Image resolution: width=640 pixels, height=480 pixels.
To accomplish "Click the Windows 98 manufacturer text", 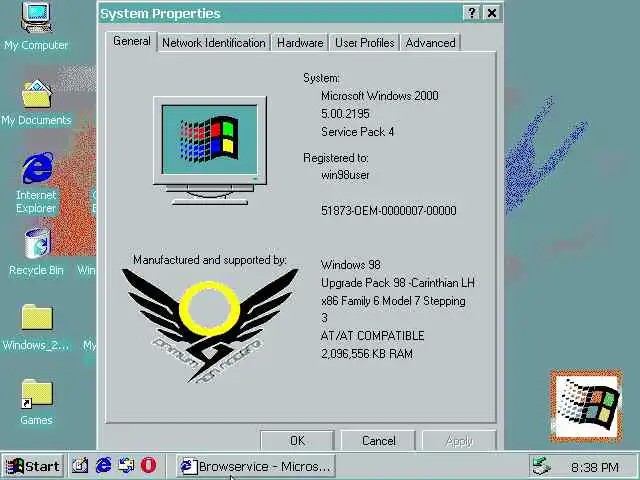I will tap(351, 265).
